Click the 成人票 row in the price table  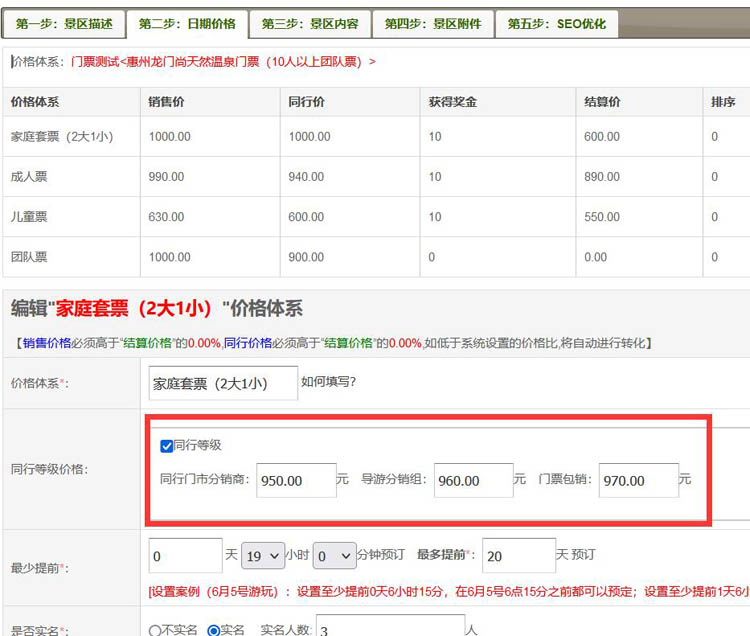29,177
